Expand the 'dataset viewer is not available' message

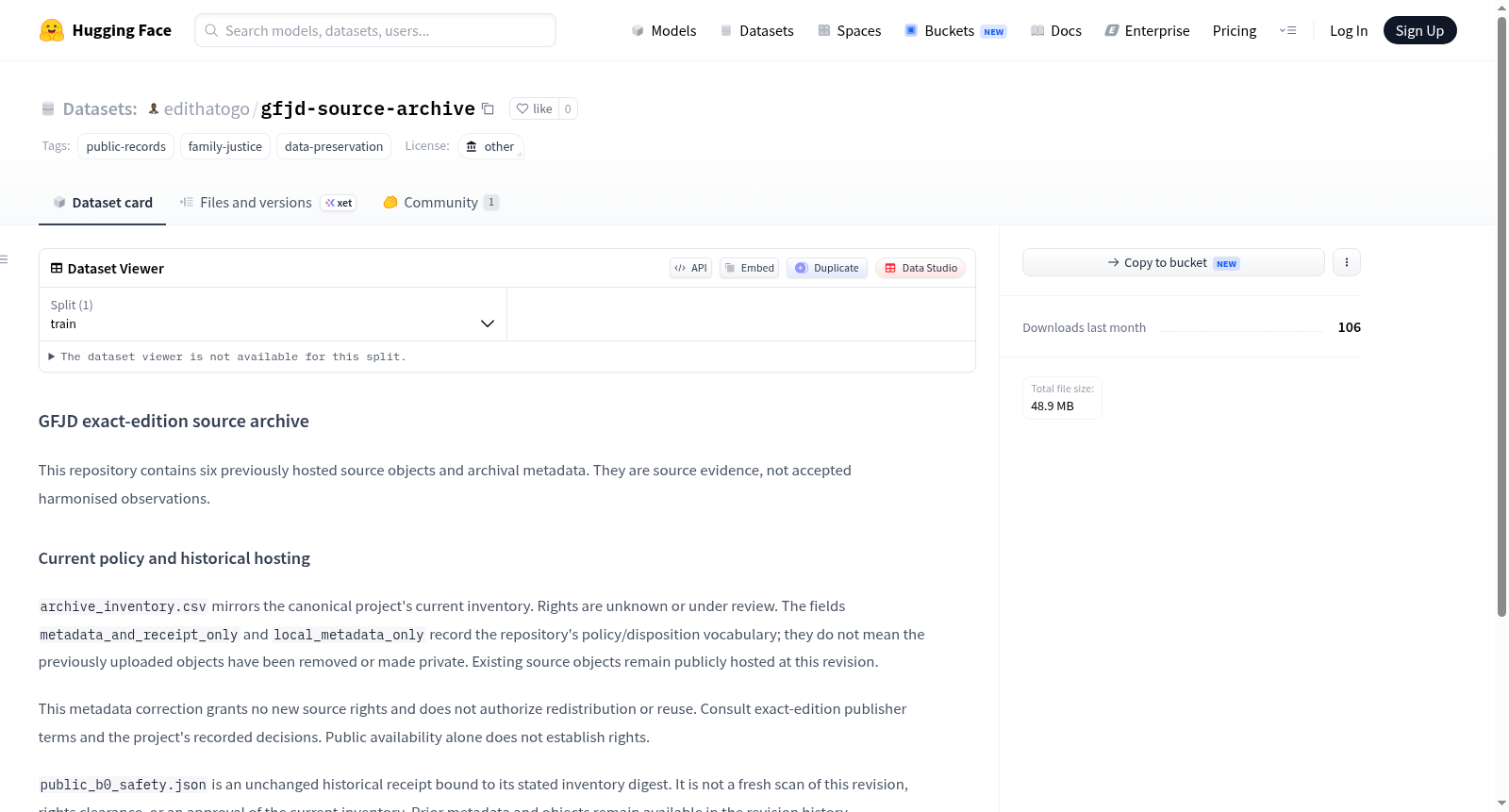[x=227, y=356]
